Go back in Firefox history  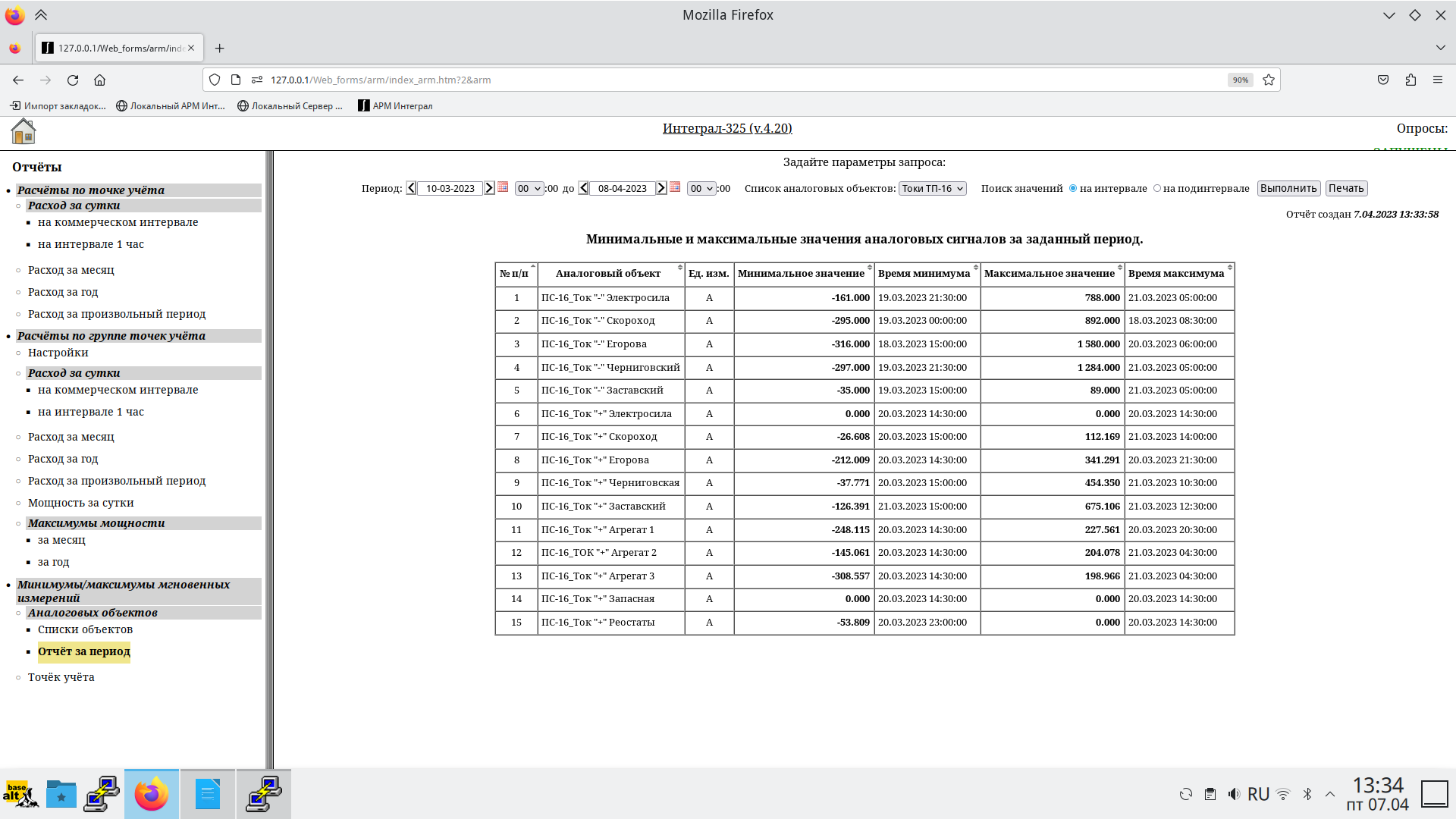click(x=18, y=80)
